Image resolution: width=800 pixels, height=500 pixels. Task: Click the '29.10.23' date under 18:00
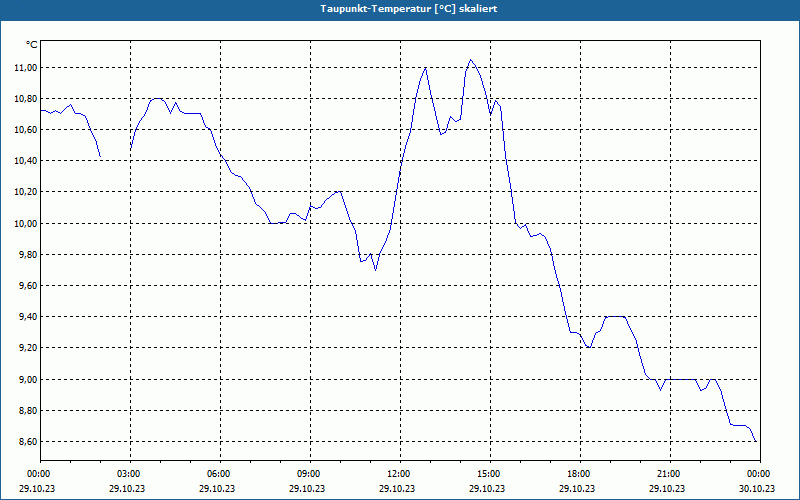(577, 489)
